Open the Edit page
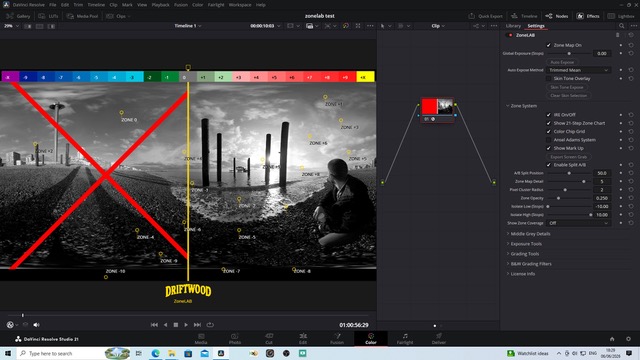Screen dimensions: 640x360 [x=303, y=339]
